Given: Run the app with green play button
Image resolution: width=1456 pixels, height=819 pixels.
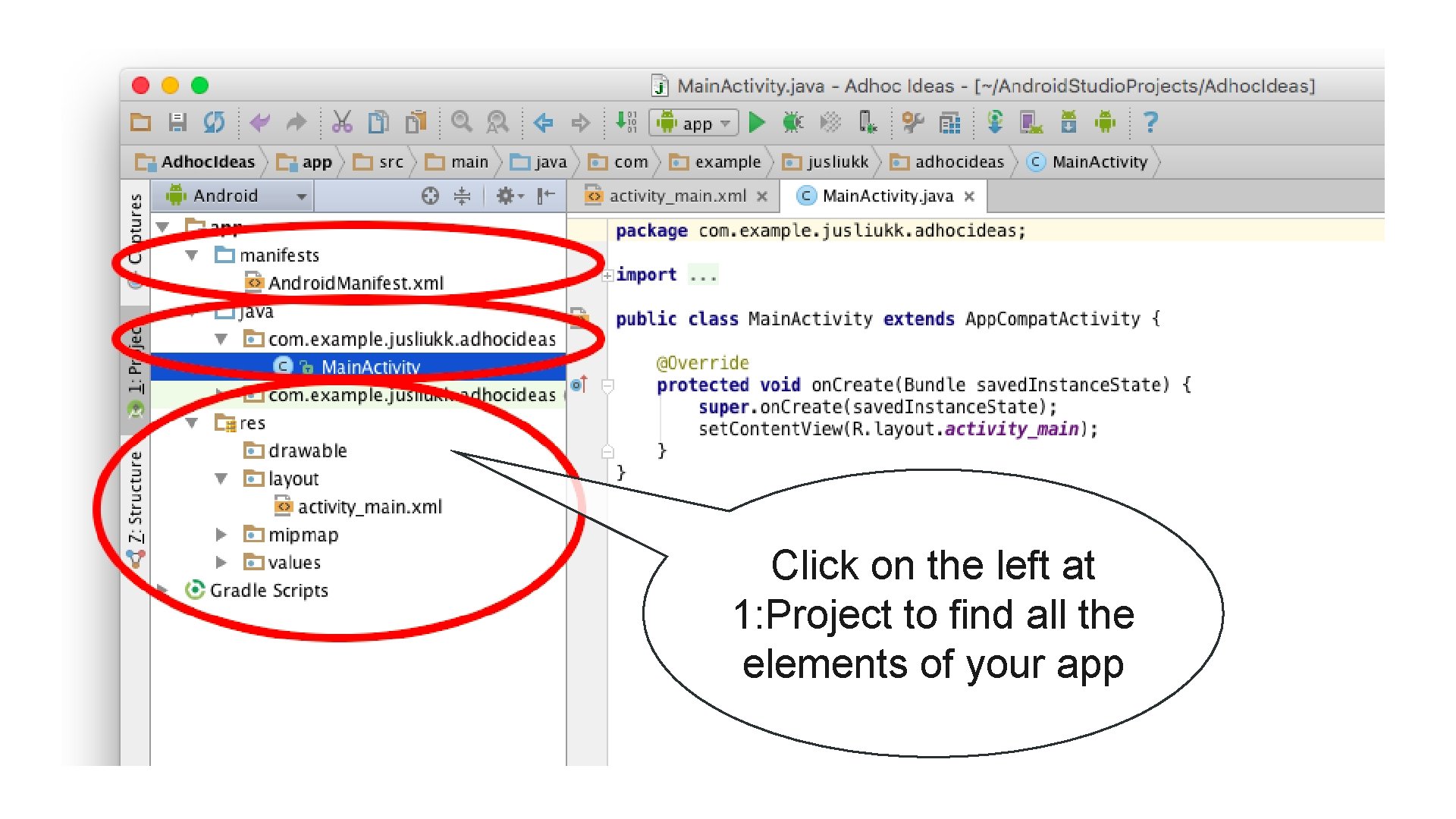Looking at the screenshot, I should click(x=756, y=123).
